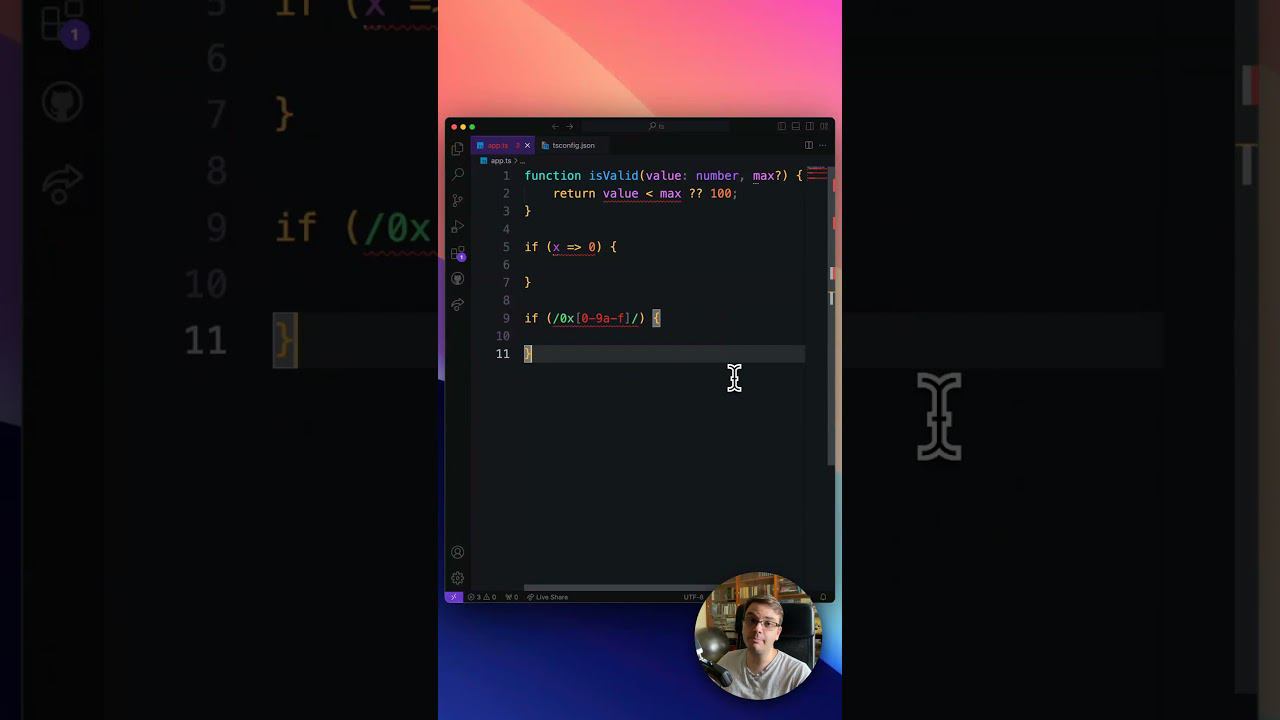This screenshot has width=1280, height=720.
Task: Toggle the Primary Side Bar layout icon
Action: click(782, 127)
